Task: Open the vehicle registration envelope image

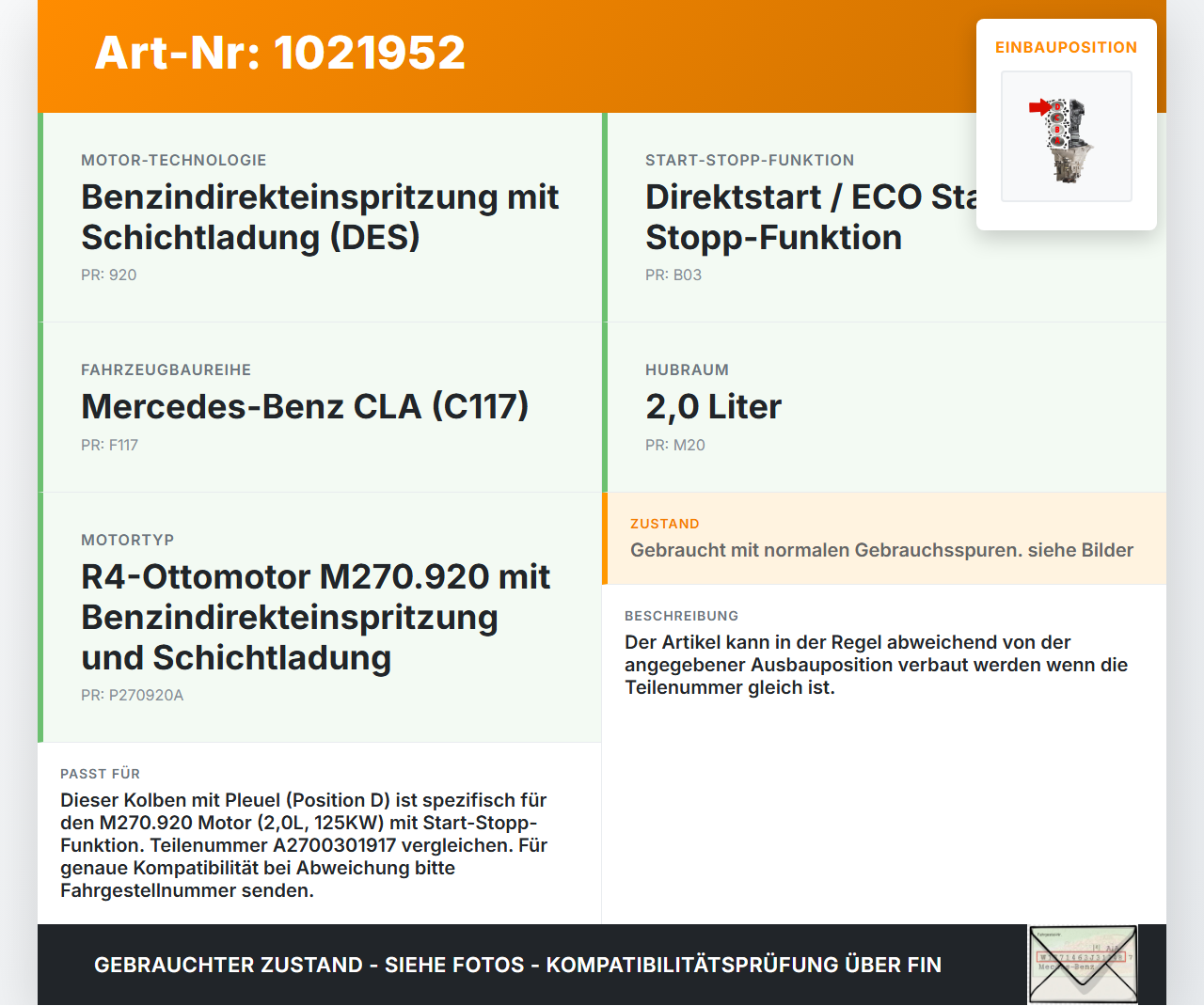Action: (1083, 965)
